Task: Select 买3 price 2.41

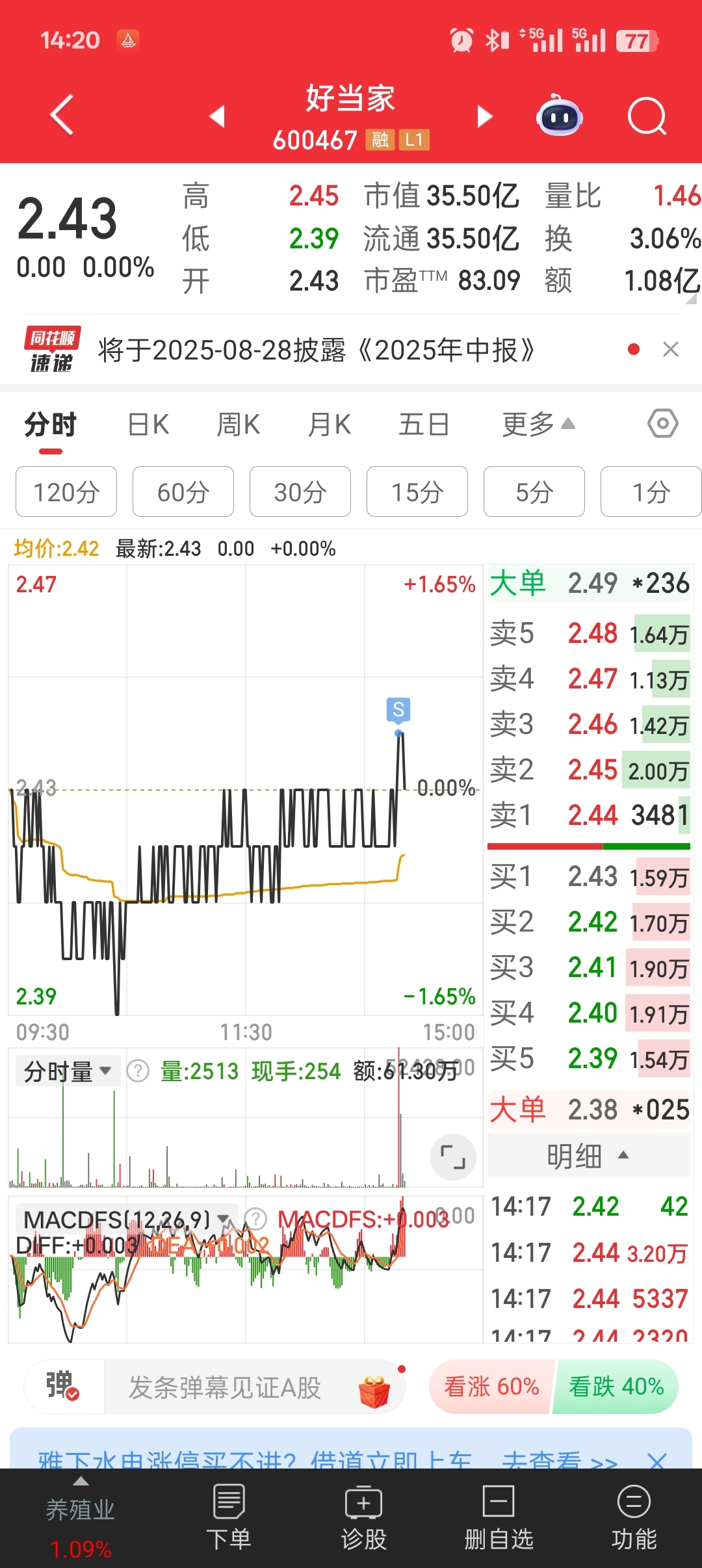Action: tap(588, 967)
